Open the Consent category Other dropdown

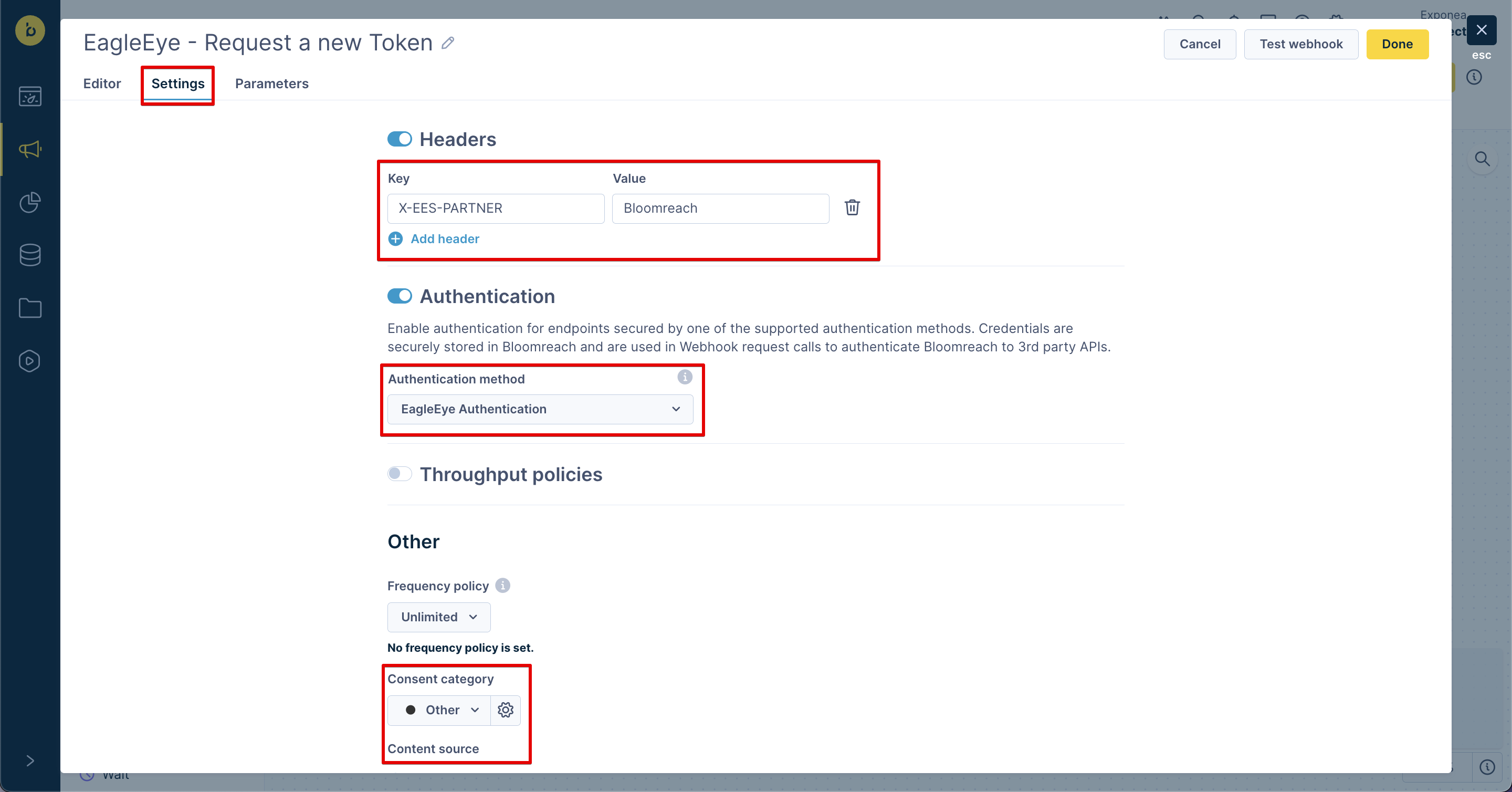439,710
